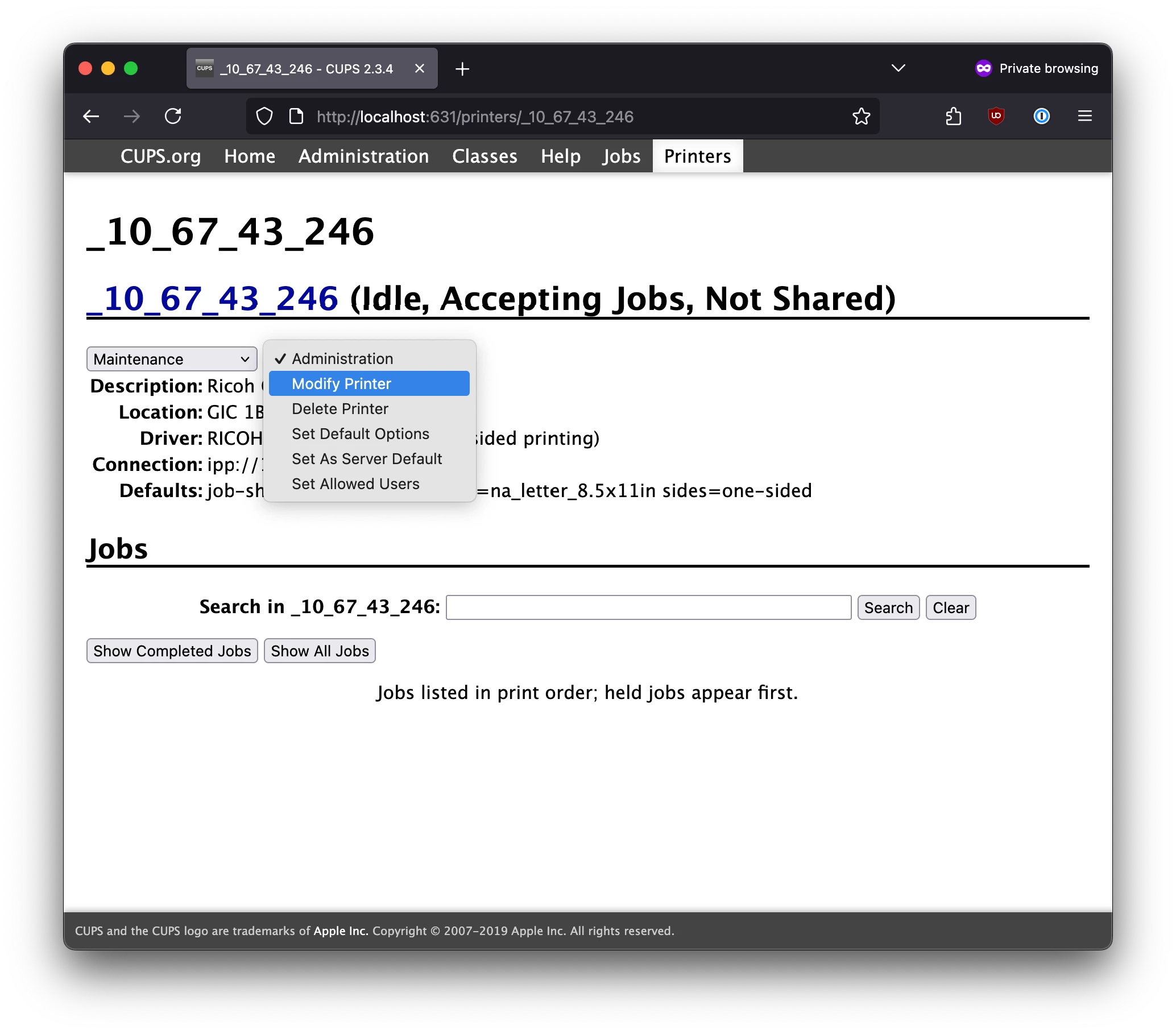Viewport: 1176px width, 1034px height.
Task: Go to the Jobs navigation tab
Action: click(621, 156)
